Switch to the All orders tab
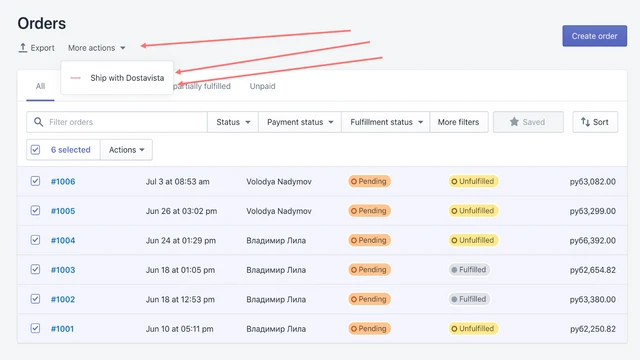 pos(40,86)
